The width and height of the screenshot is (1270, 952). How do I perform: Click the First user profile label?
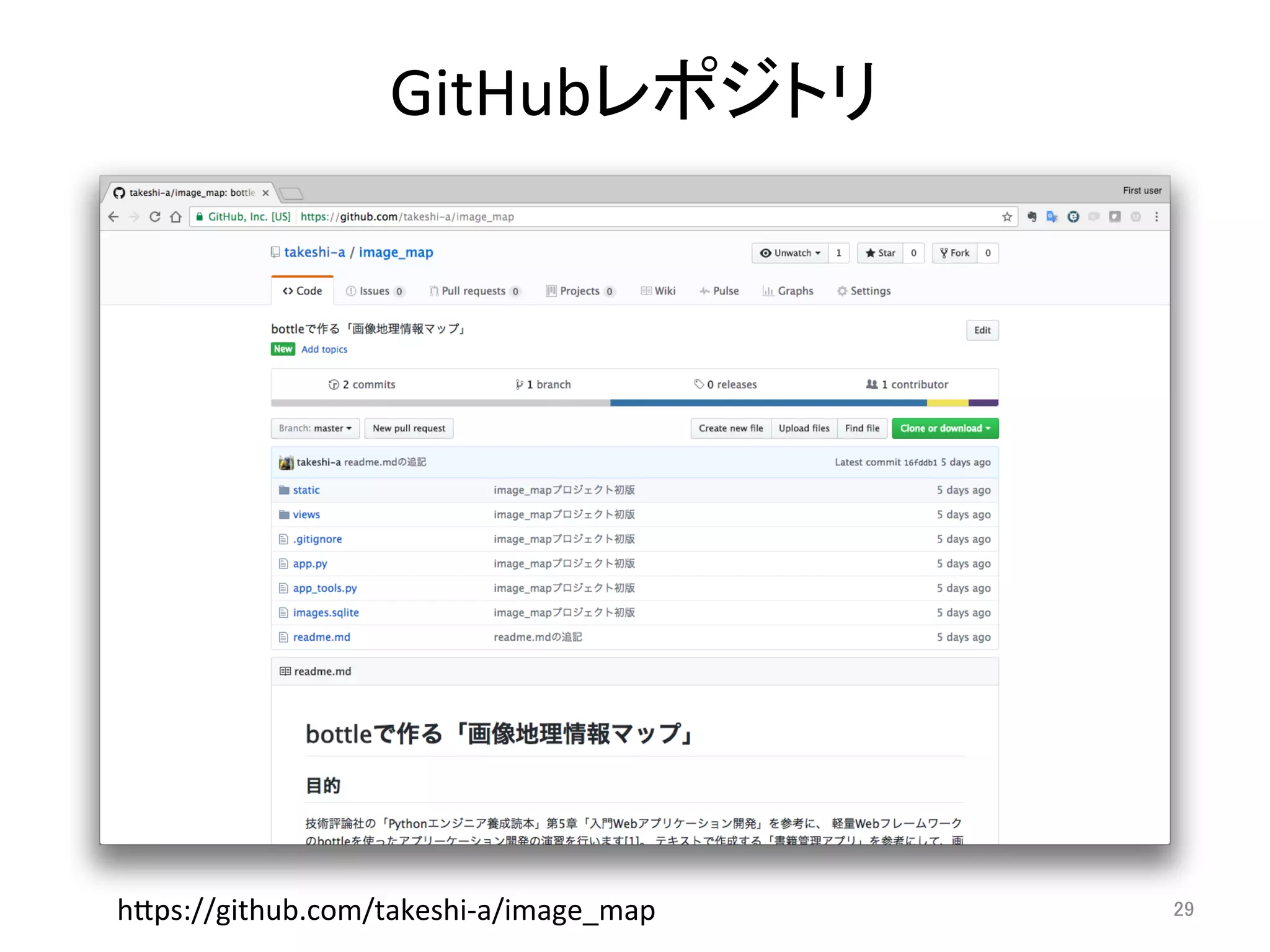coord(1142,191)
